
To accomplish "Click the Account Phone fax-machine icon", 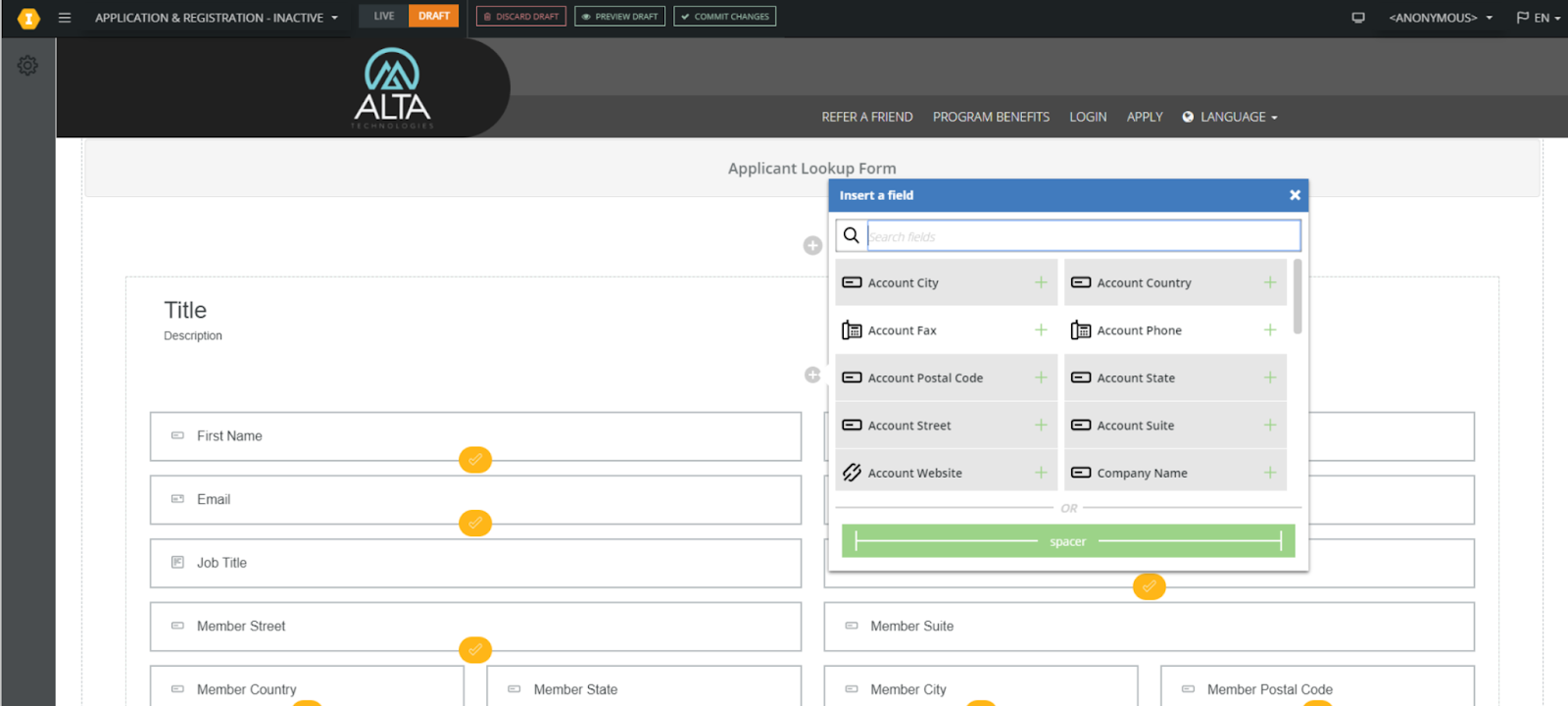I will coord(1081,330).
